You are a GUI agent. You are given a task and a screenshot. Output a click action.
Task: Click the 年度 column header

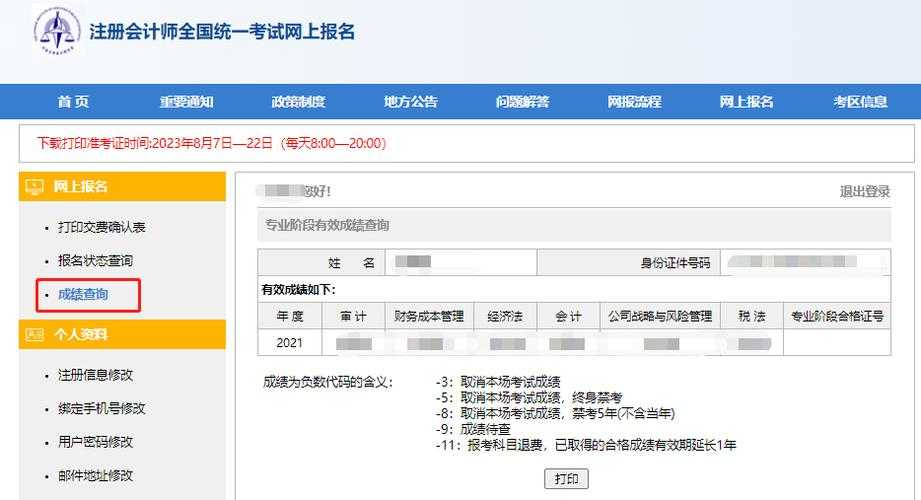point(290,316)
